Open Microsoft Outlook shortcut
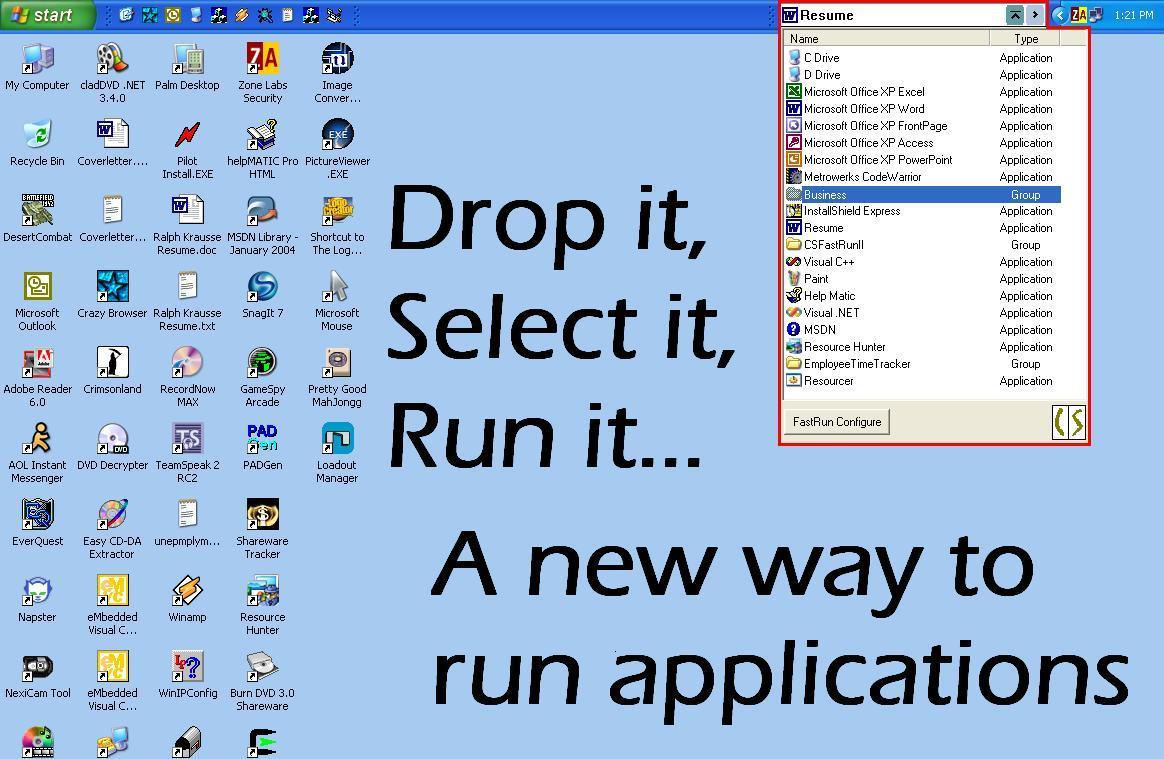 tap(37, 301)
